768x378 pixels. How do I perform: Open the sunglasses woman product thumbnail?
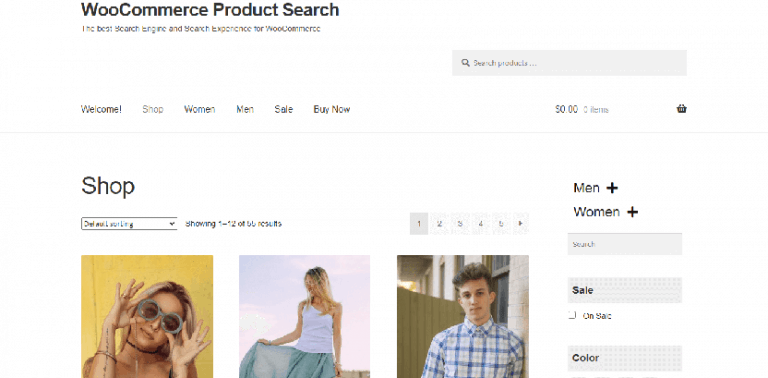point(147,316)
